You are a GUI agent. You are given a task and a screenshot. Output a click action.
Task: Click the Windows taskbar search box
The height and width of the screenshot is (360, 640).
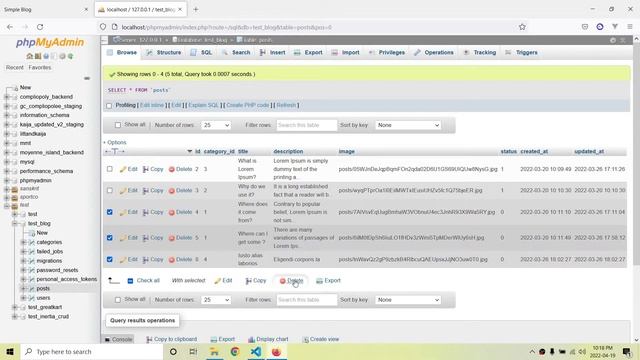coord(91,351)
